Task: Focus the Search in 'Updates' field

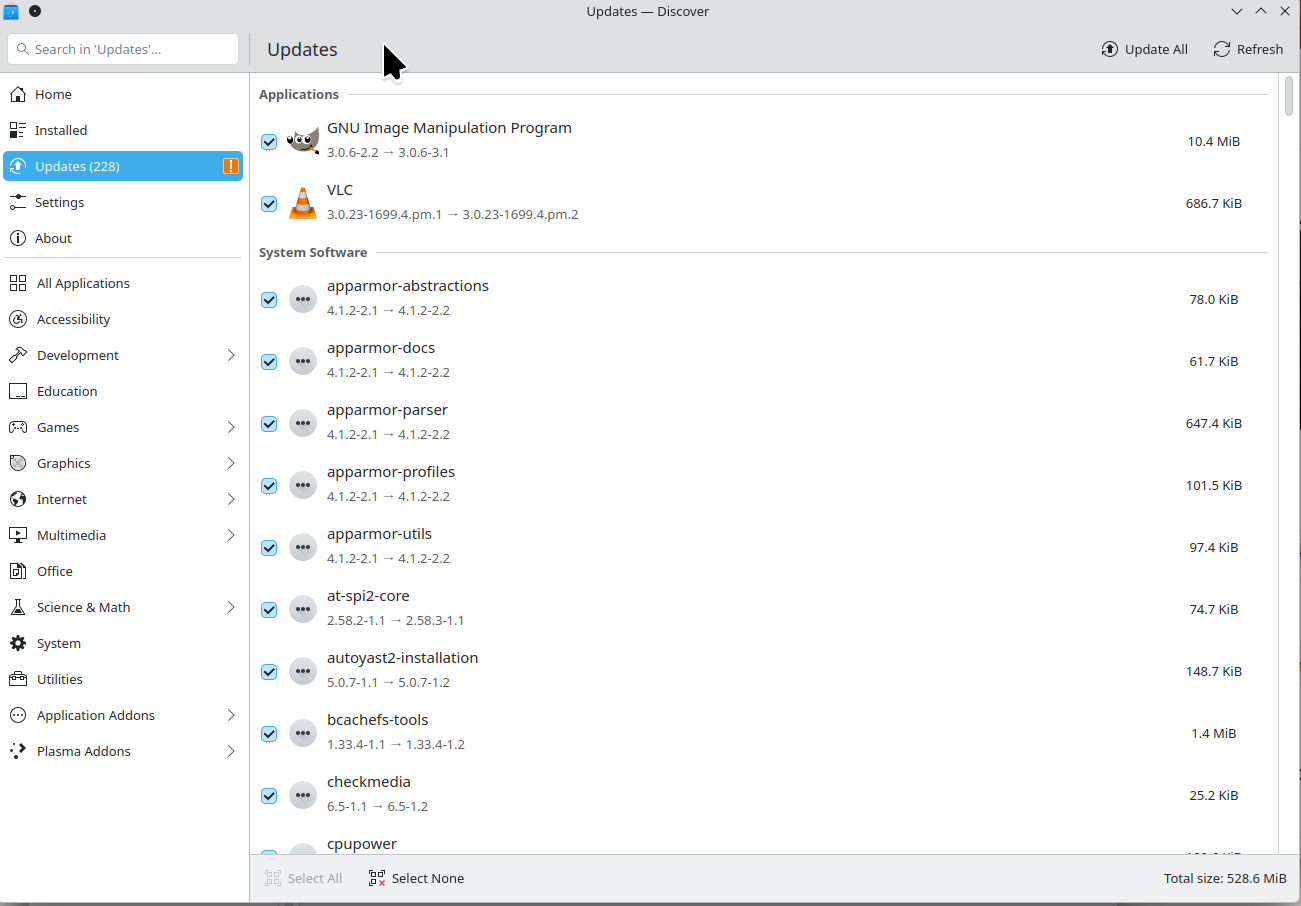Action: [123, 49]
